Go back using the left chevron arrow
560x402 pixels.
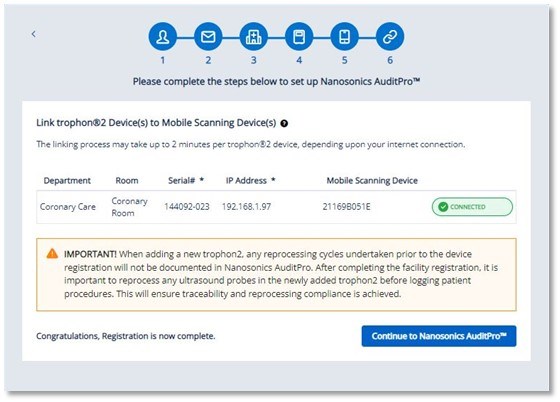[34, 34]
